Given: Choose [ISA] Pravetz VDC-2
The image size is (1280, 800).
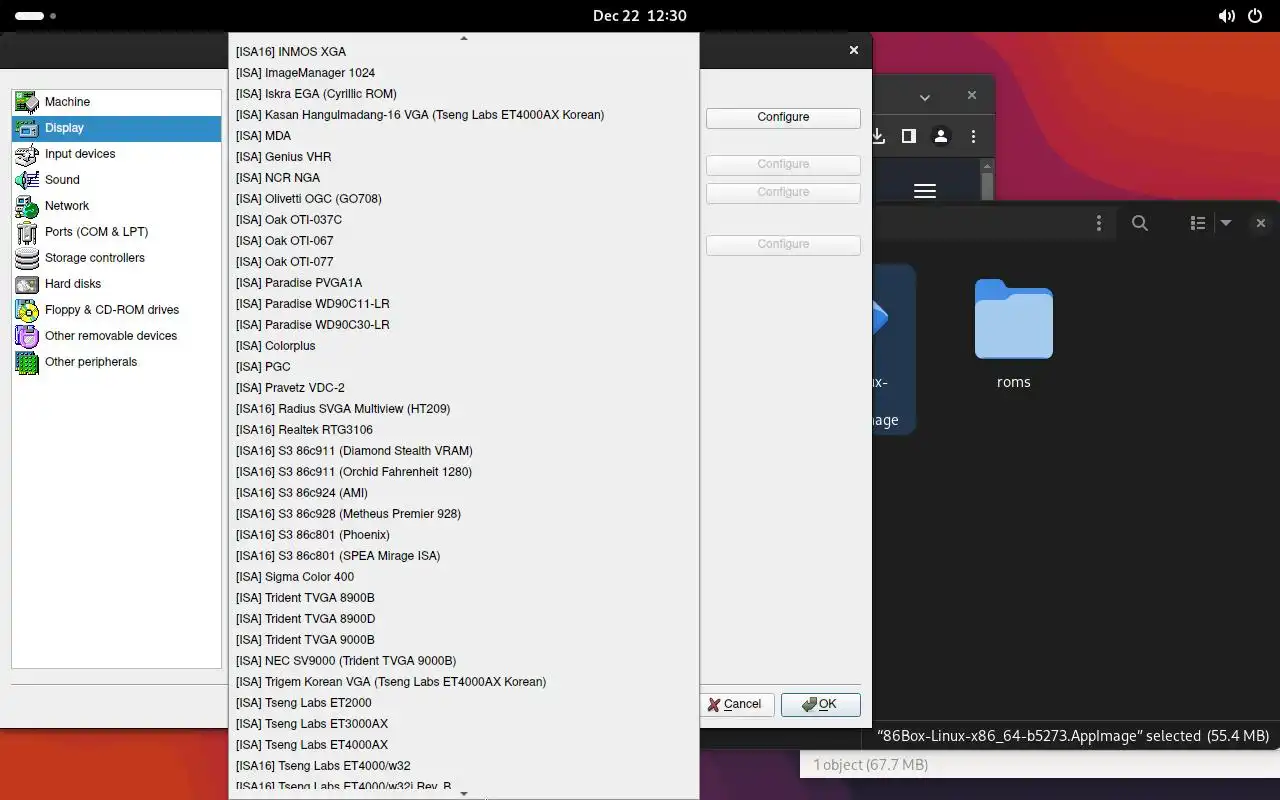Looking at the screenshot, I should click(x=463, y=388).
